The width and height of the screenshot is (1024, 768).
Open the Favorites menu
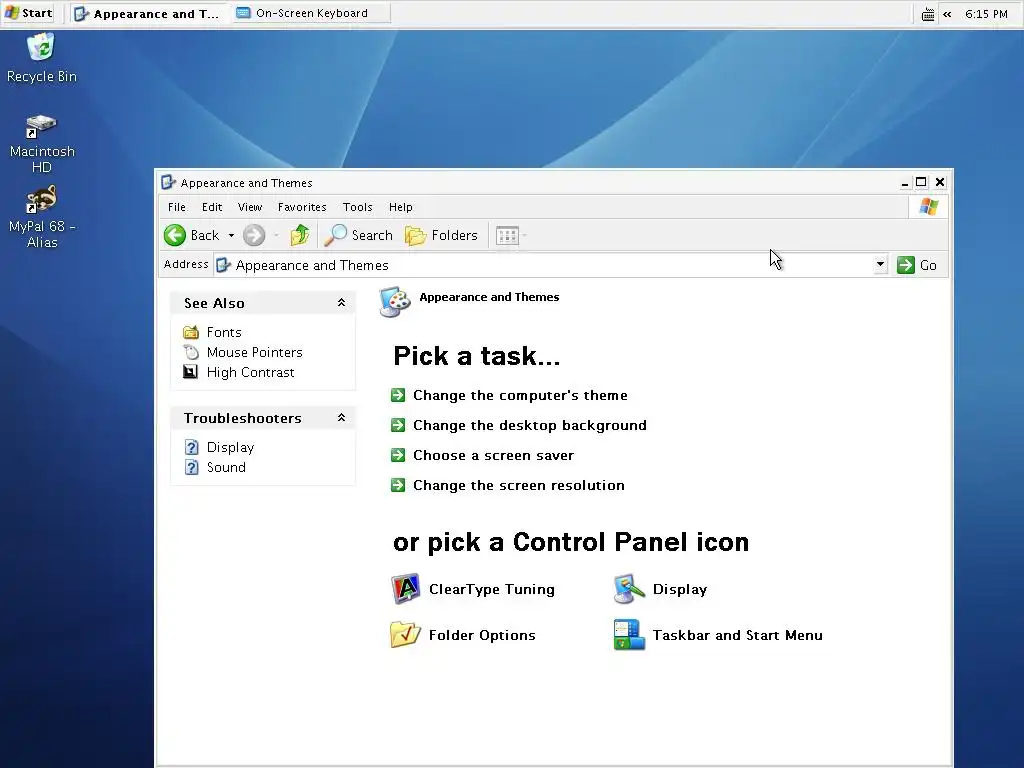tap(302, 207)
